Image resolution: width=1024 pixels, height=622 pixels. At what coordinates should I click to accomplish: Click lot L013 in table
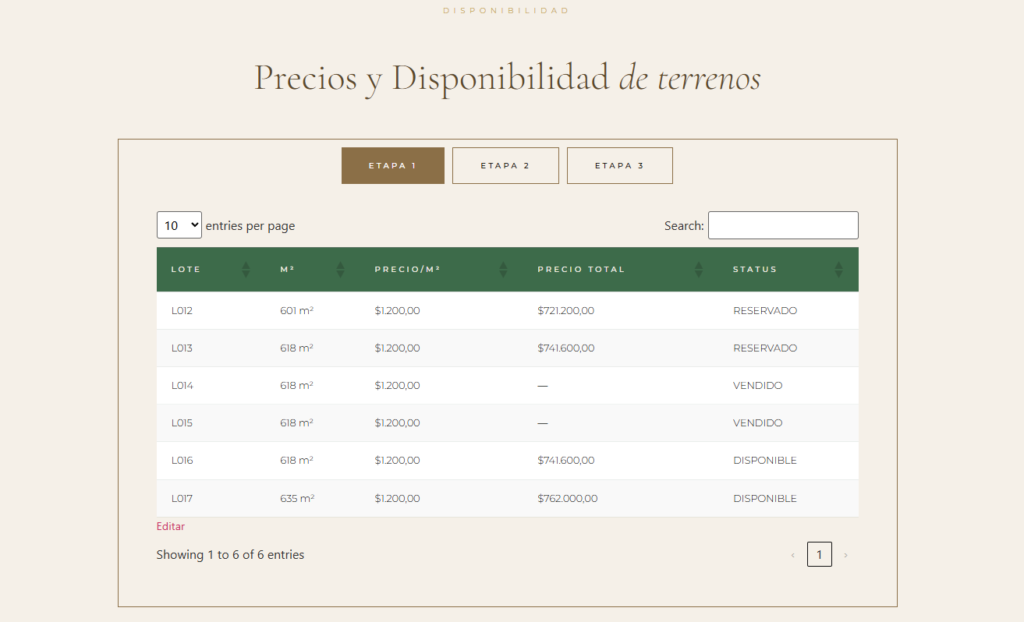pos(182,348)
